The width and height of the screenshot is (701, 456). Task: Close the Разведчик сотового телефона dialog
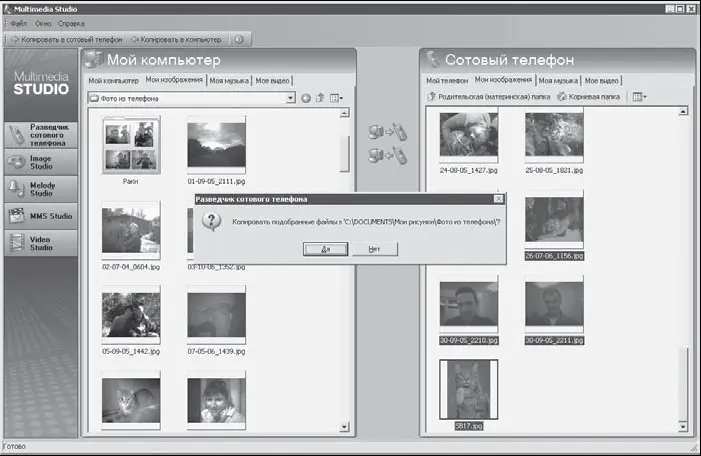pos(498,199)
